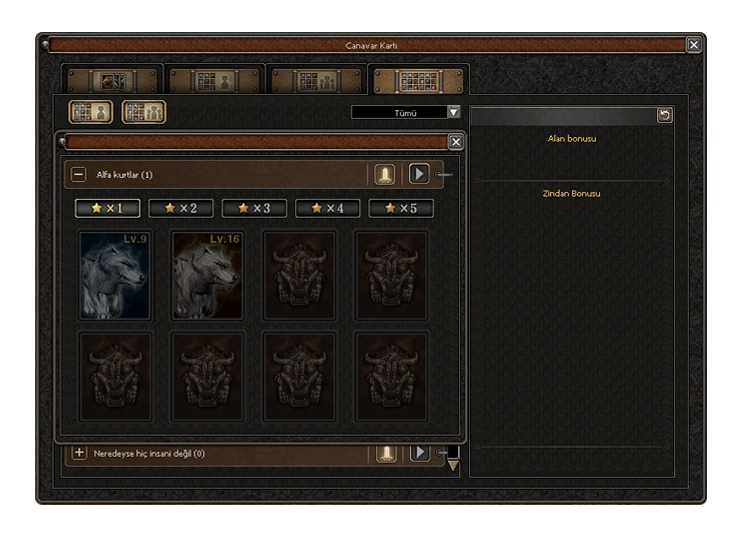741x536 pixels.
Task: Click the candle icon in Alfa kurtlar row
Action: pos(385,174)
